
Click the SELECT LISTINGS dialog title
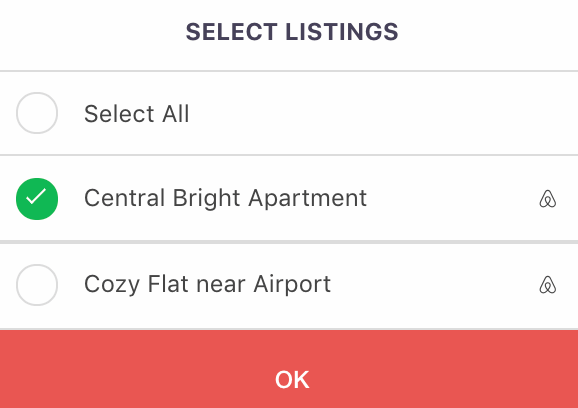click(x=292, y=32)
